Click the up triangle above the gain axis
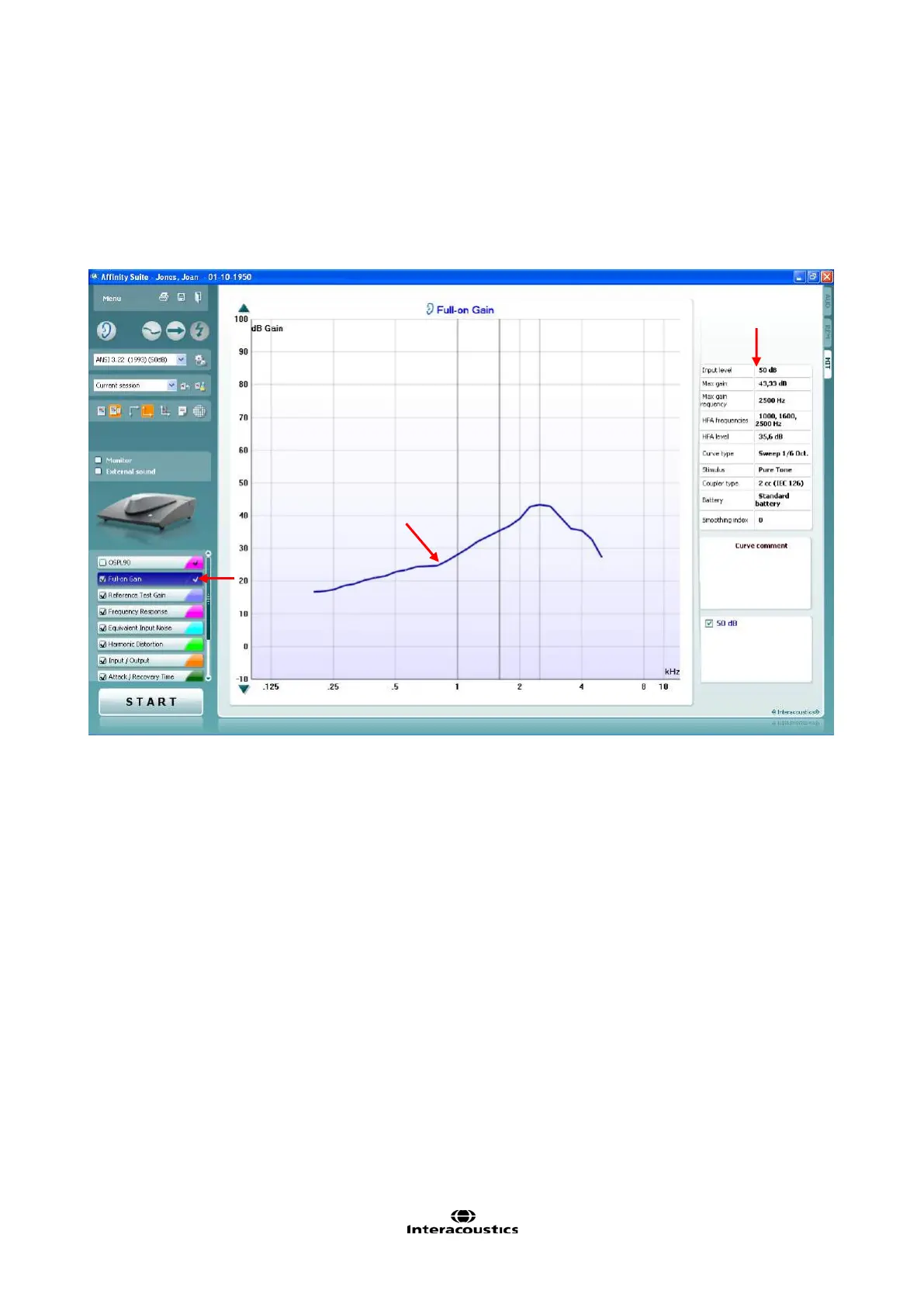Image resolution: width=924 pixels, height=1307 pixels. point(244,309)
